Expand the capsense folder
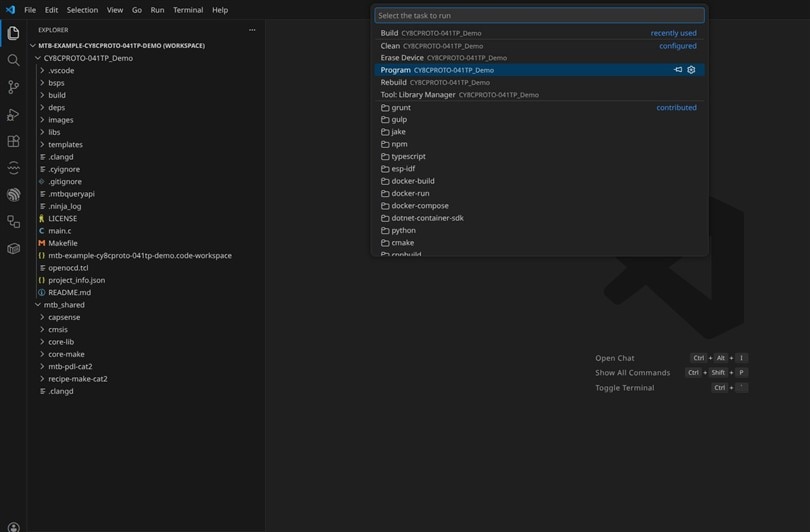810x532 pixels. (x=42, y=317)
